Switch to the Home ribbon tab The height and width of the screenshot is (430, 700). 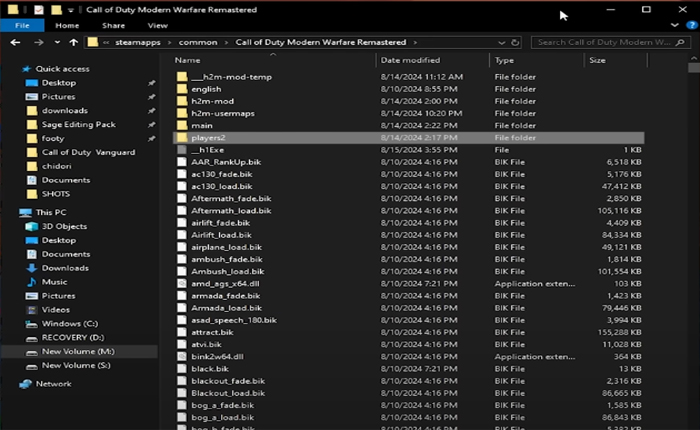[x=67, y=25]
